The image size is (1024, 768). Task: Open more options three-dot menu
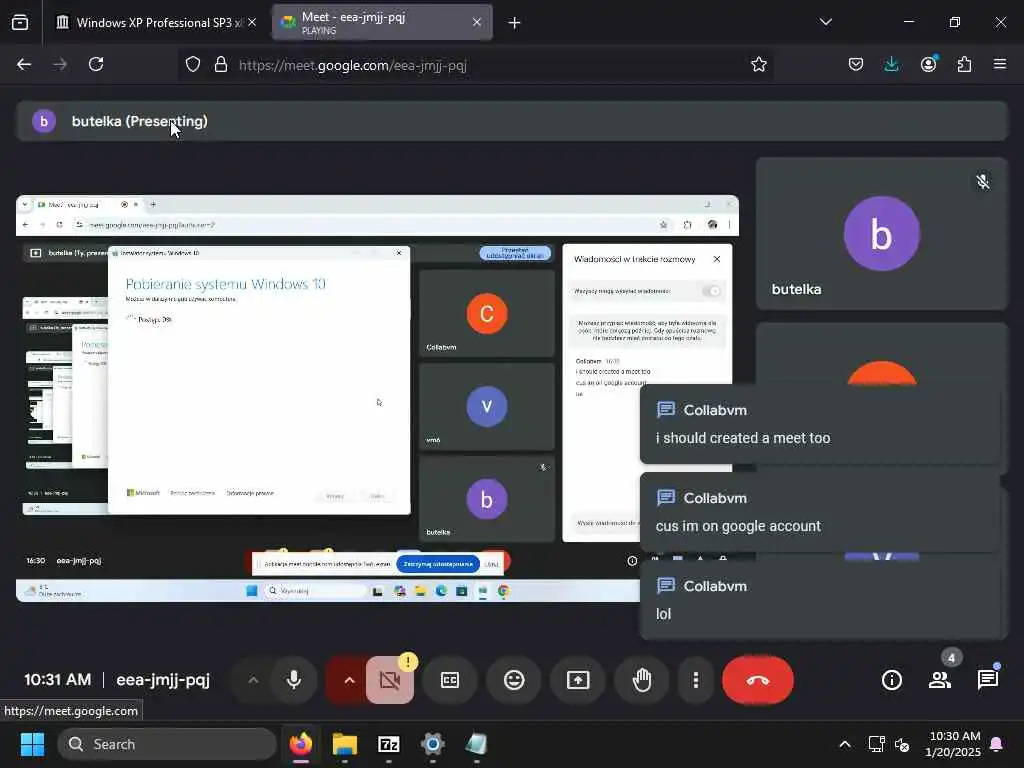pyautogui.click(x=696, y=680)
